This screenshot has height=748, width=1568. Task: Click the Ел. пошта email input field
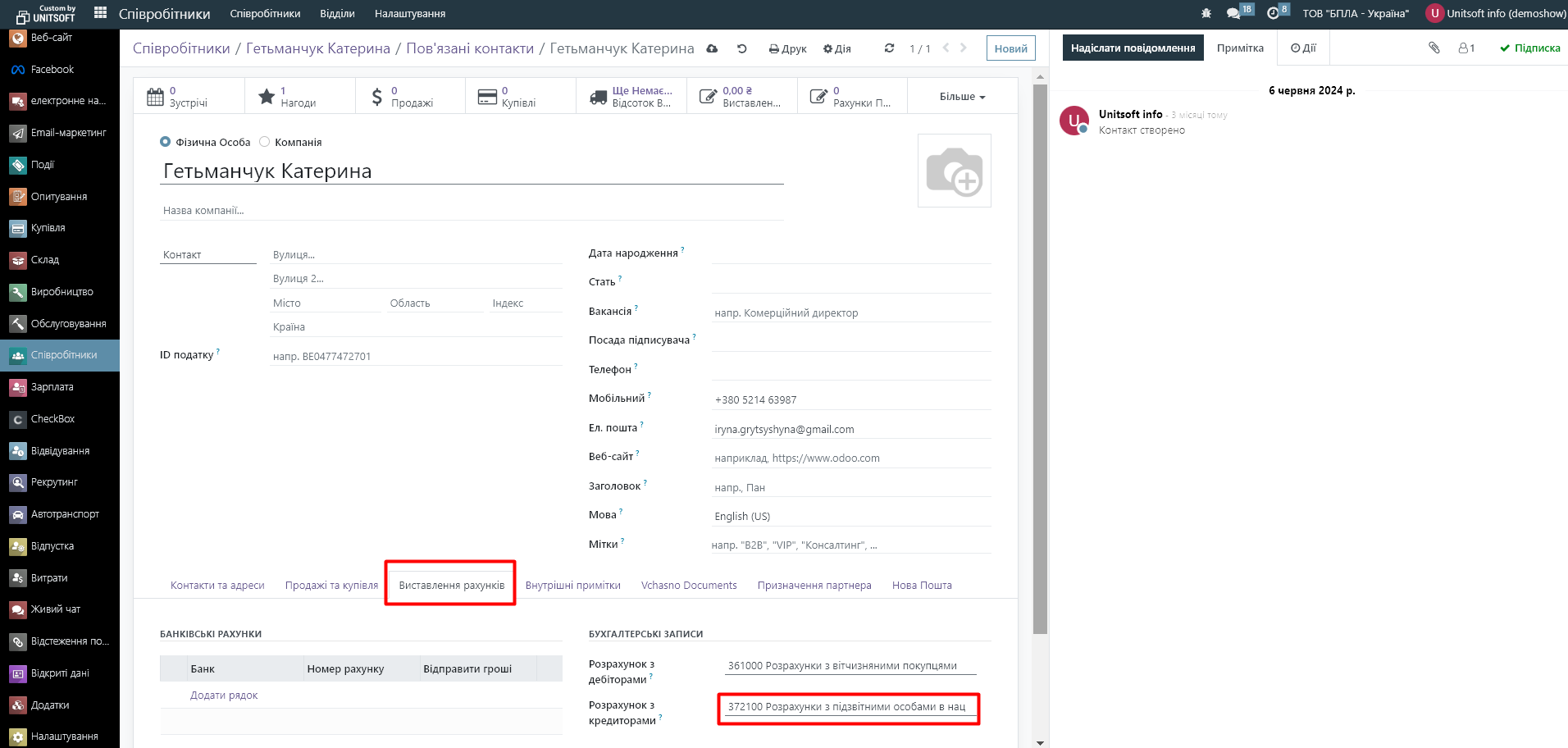(850, 429)
